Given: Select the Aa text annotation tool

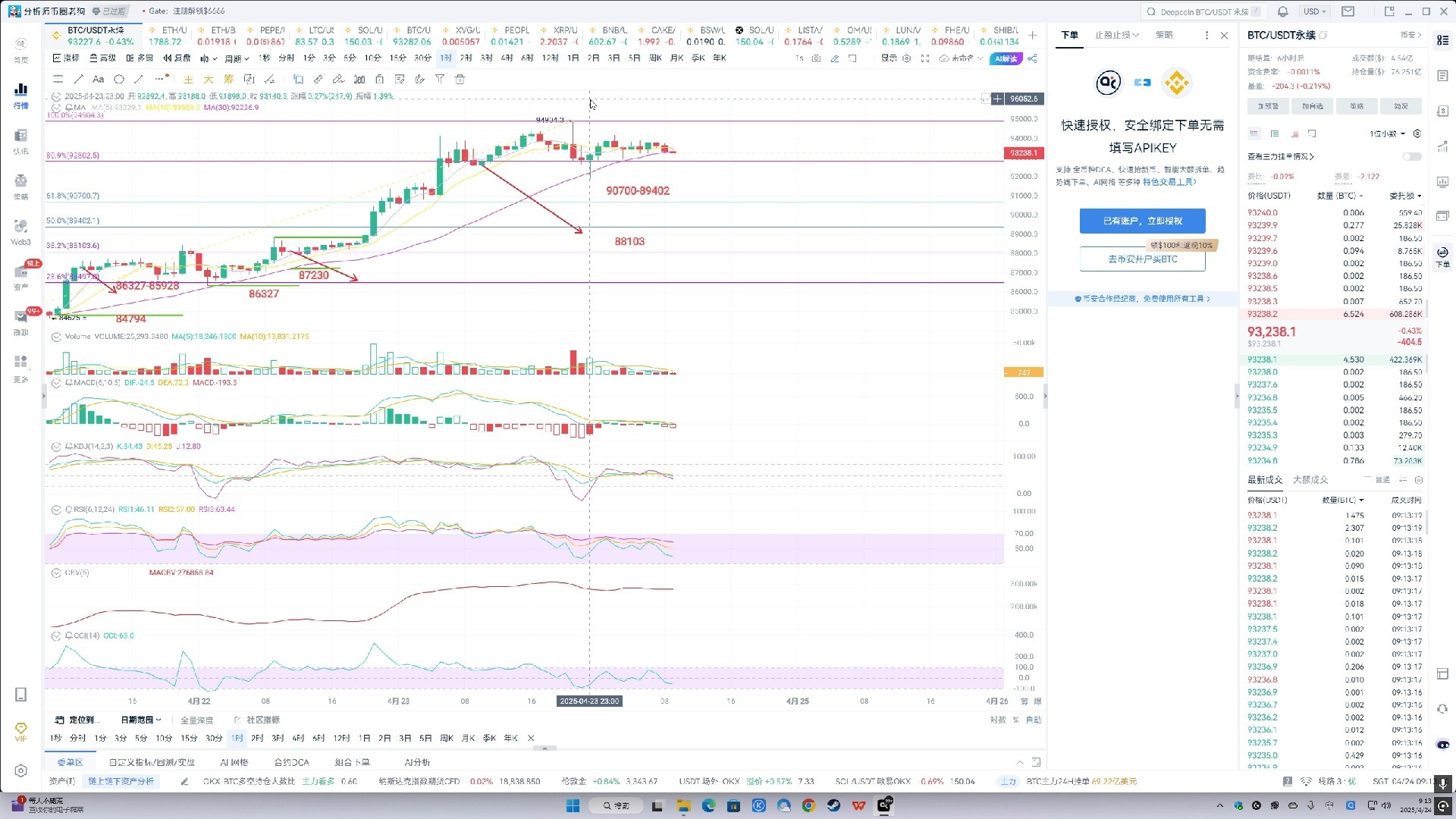Looking at the screenshot, I should click(98, 79).
